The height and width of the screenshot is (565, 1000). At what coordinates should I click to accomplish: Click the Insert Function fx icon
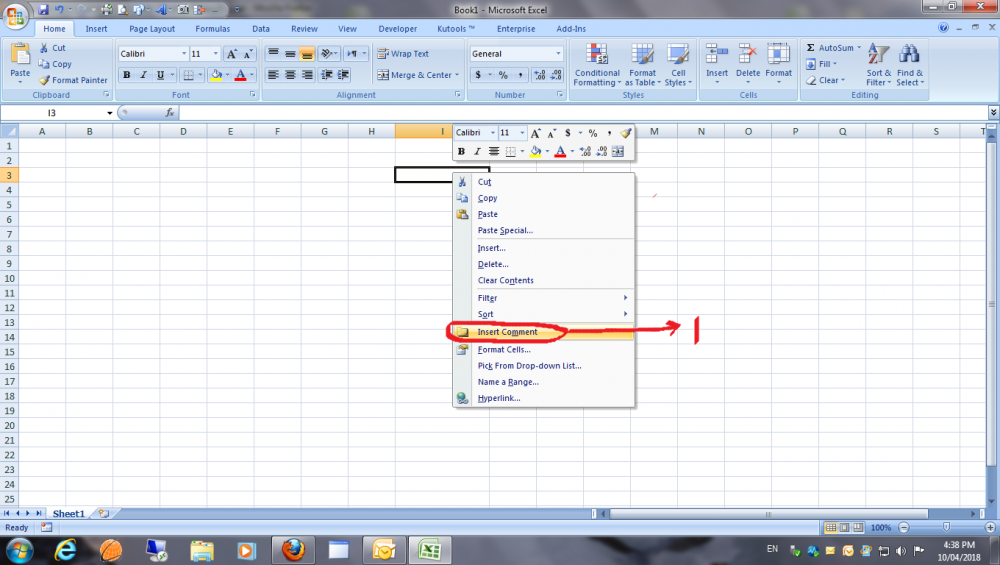[170, 113]
